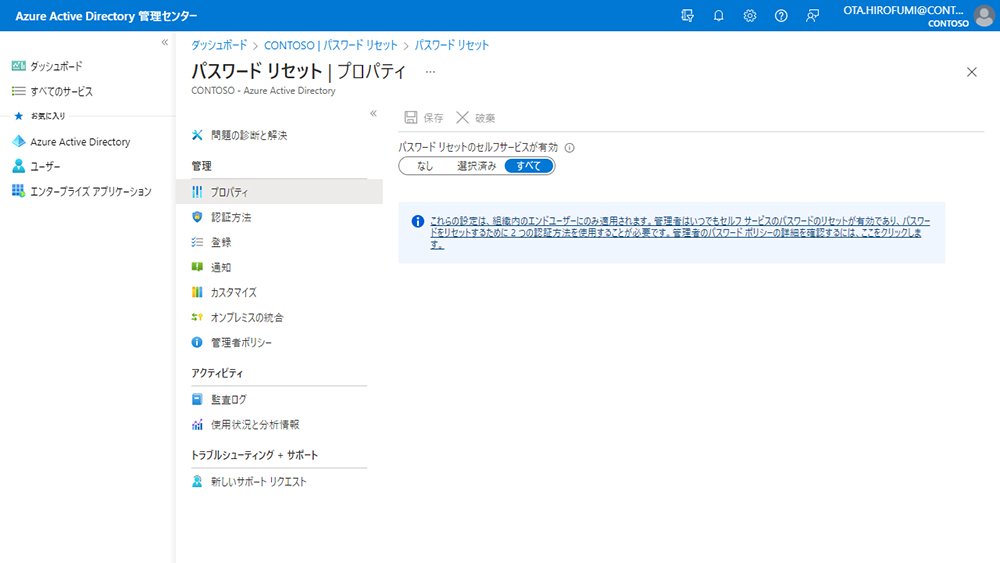This screenshot has height=563, width=1000.
Task: Click the 問題の診断と解決 wrench icon
Action: tap(197, 135)
